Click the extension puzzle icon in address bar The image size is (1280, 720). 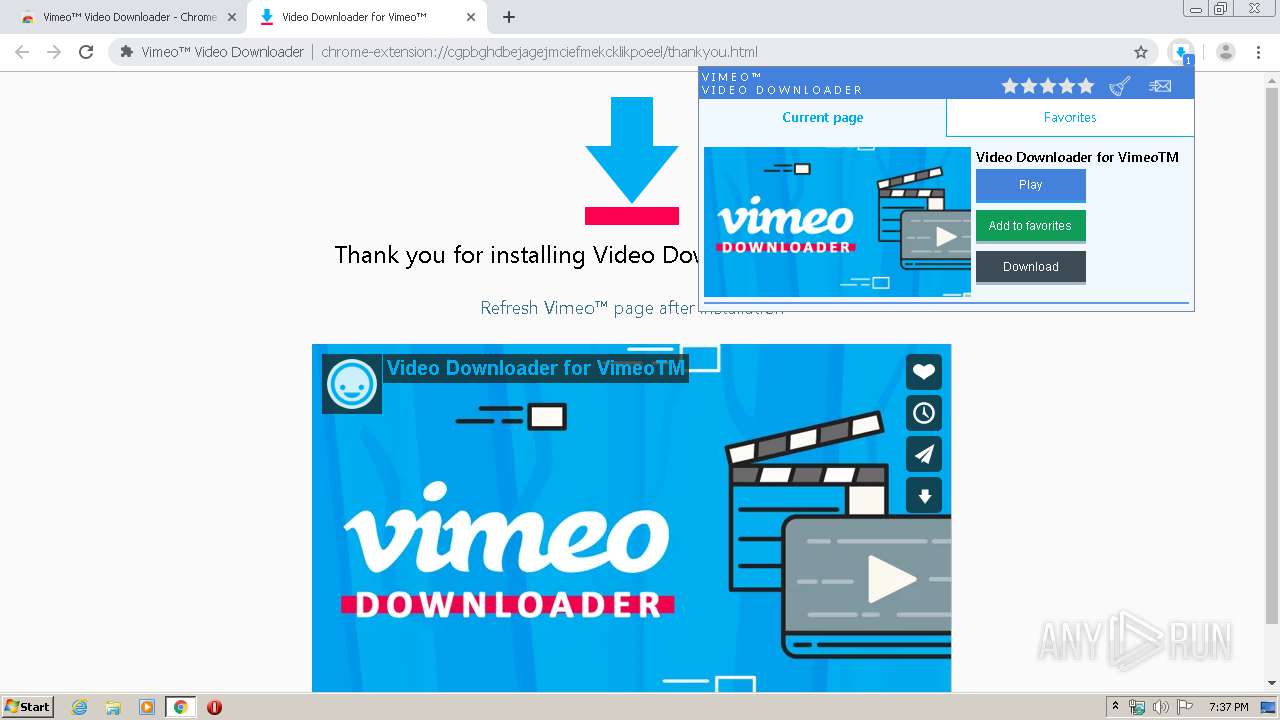click(x=126, y=52)
